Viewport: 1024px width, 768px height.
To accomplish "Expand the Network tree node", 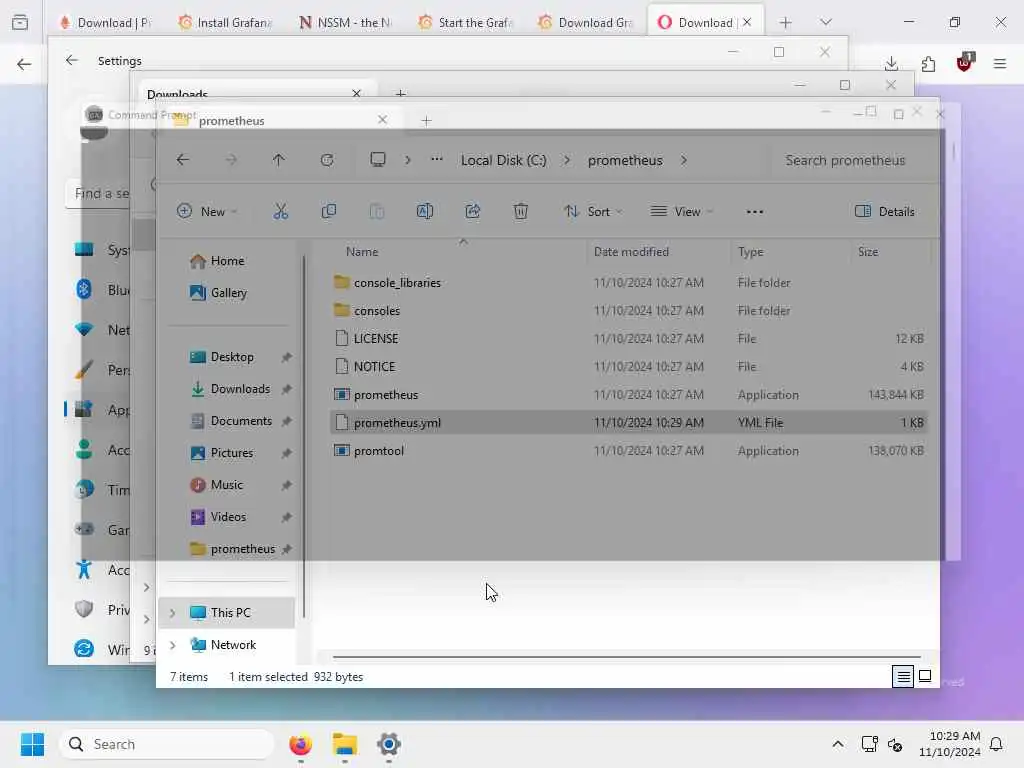I will 172,645.
